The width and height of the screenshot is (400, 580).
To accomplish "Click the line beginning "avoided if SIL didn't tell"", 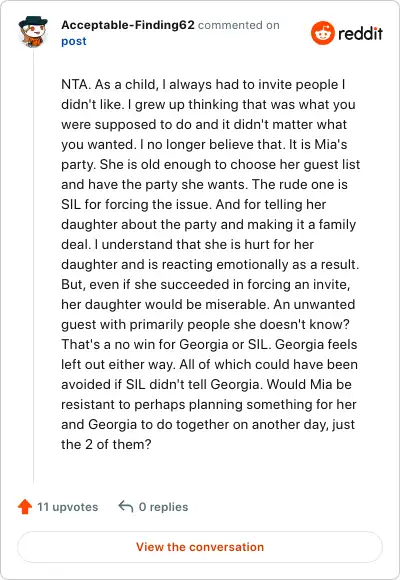I will (x=206, y=384).
